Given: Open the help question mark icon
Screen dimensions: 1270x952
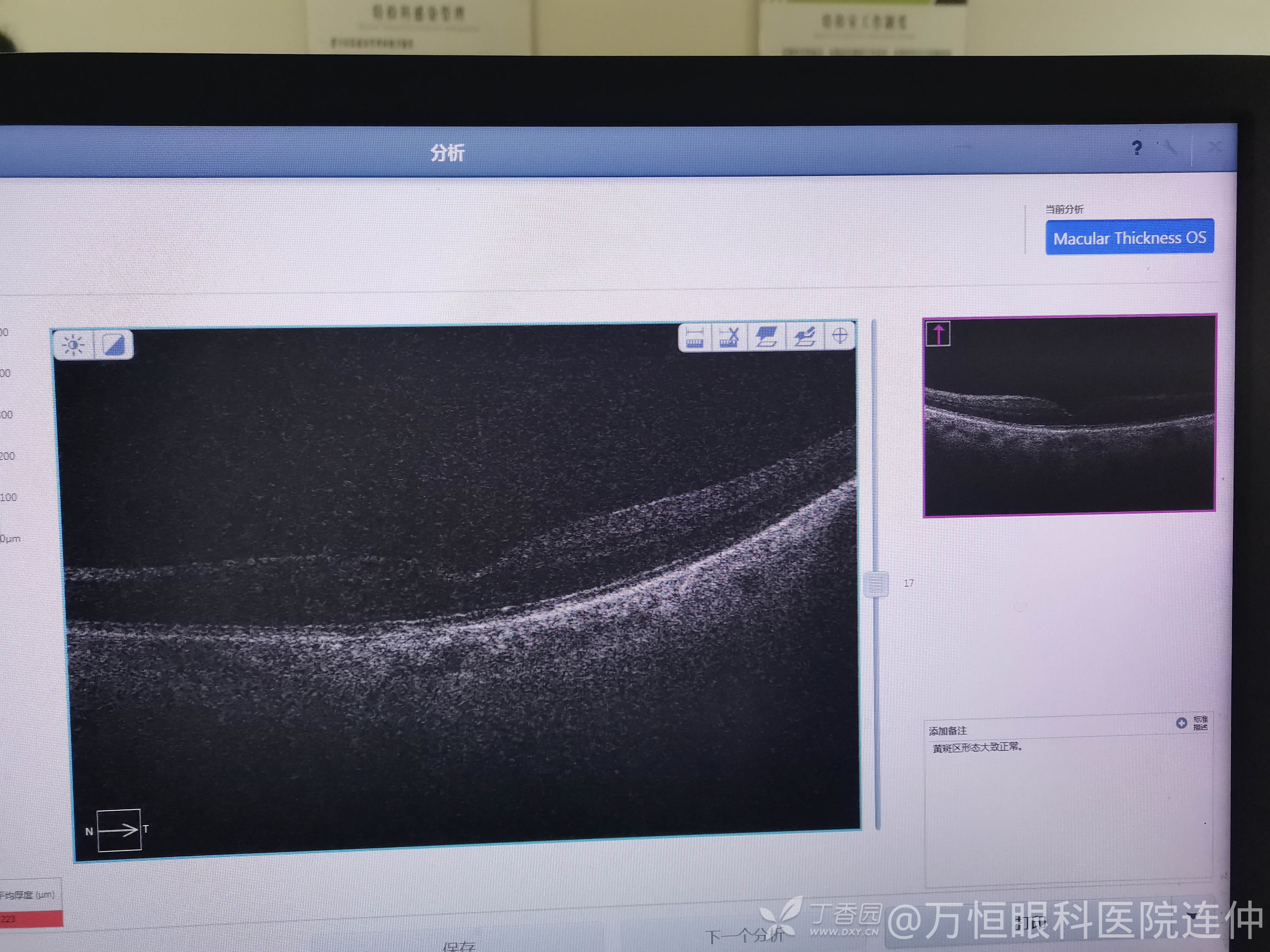Looking at the screenshot, I should coord(1136,148).
